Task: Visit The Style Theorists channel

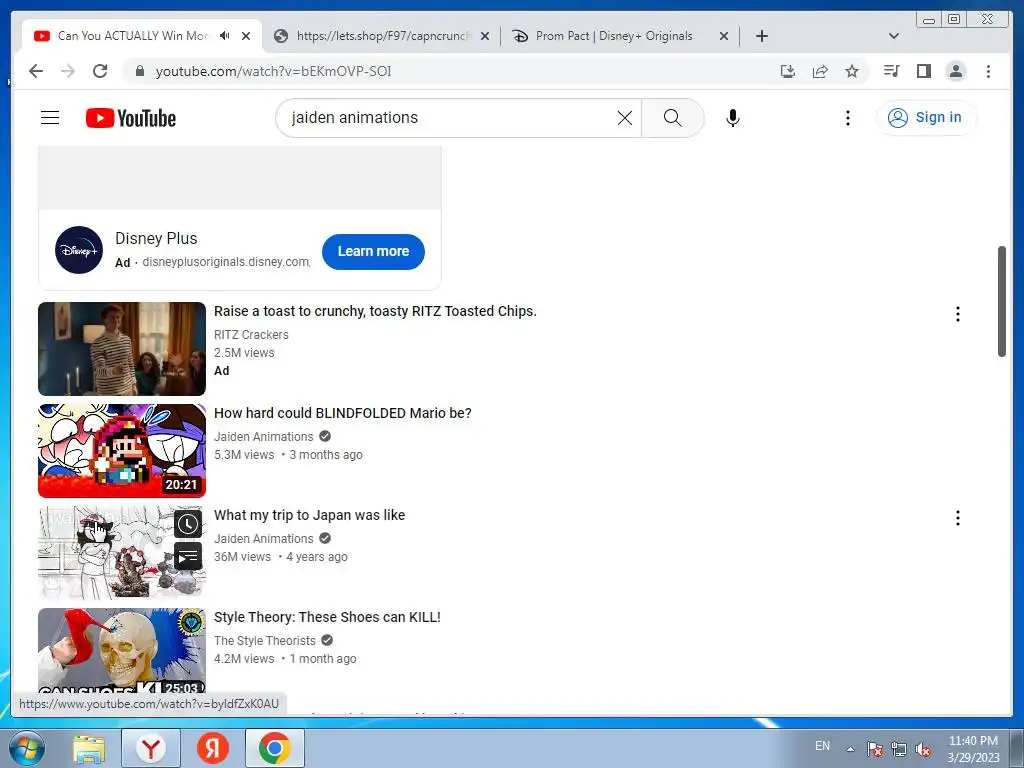Action: pos(265,641)
